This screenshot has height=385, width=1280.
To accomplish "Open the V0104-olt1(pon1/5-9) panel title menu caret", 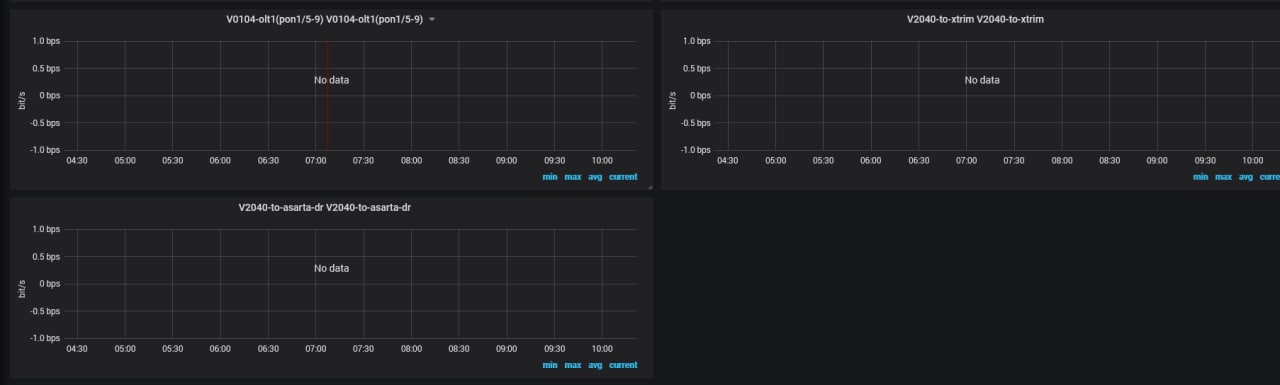I will click(x=432, y=20).
